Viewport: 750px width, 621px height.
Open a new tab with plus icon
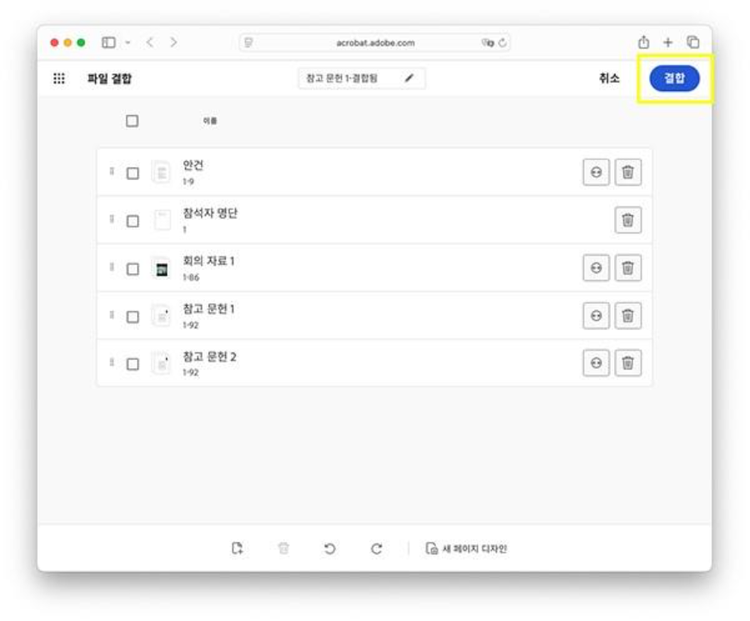click(668, 43)
